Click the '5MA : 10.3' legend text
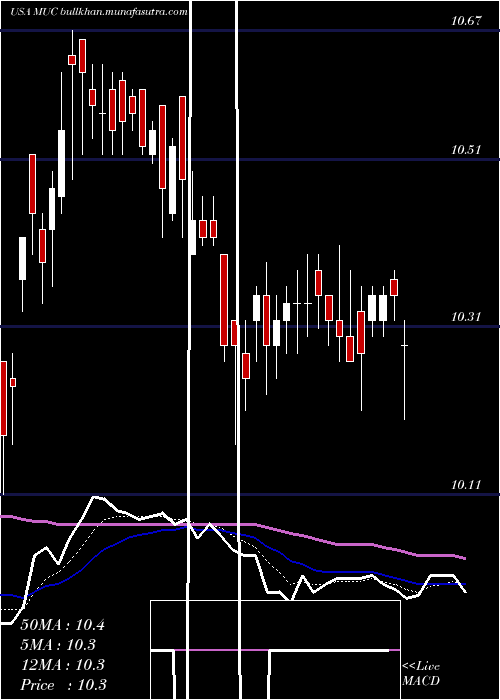 pyautogui.click(x=58, y=645)
